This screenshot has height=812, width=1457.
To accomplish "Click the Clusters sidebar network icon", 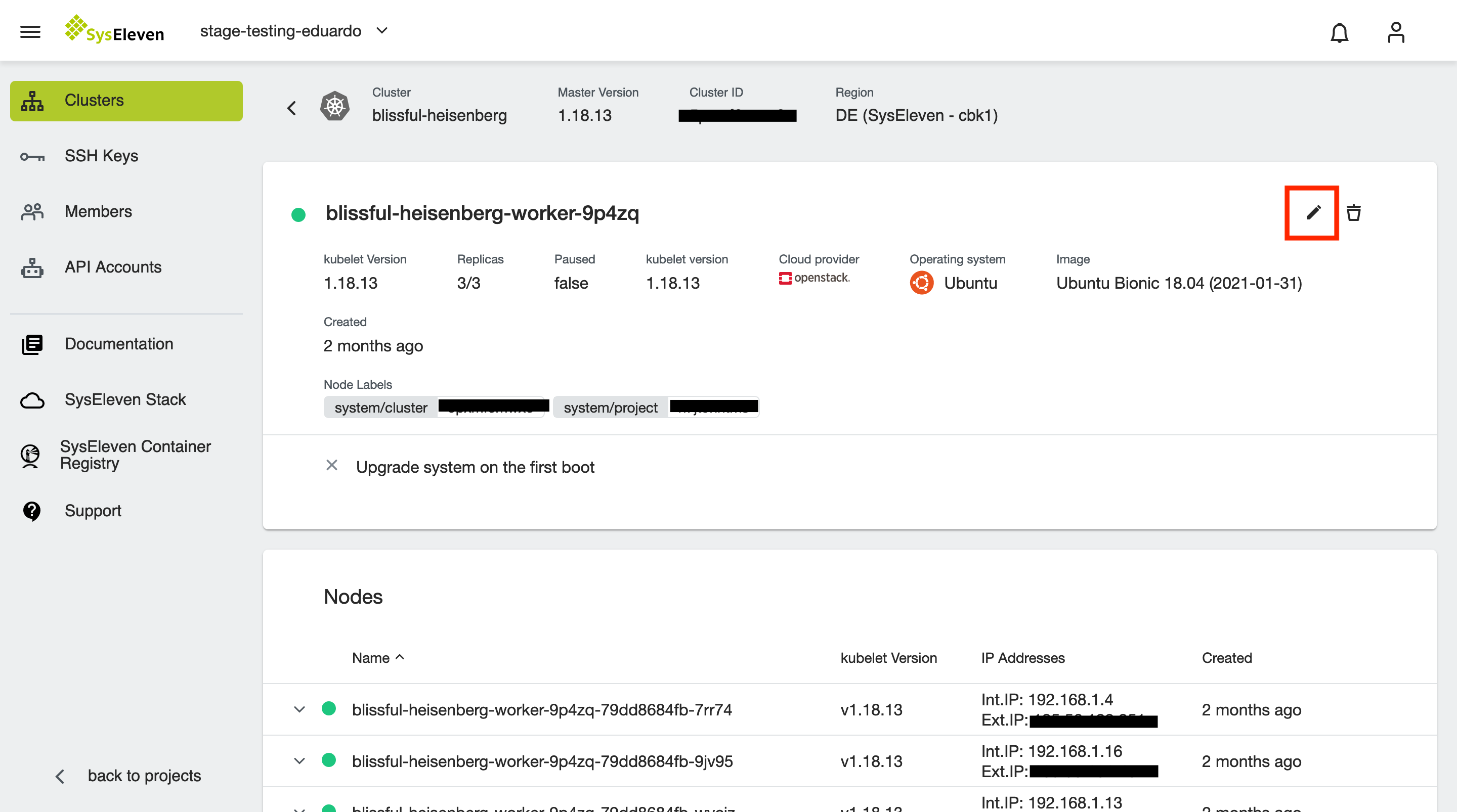I will (32, 101).
